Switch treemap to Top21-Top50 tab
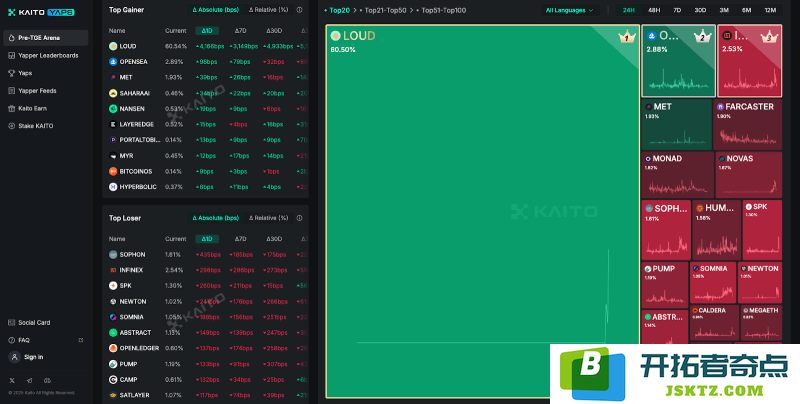Image resolution: width=800 pixels, height=404 pixels. [384, 10]
